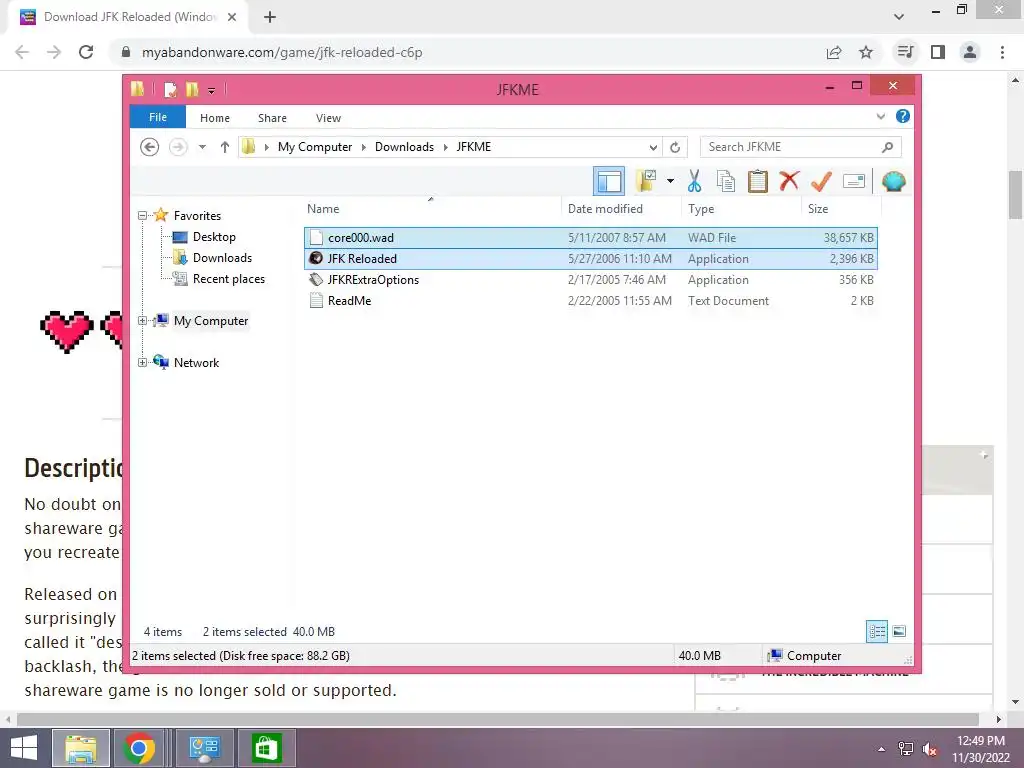Screen dimensions: 1024x768
Task: Open Chrome three-dot menu
Action: click(x=1002, y=52)
